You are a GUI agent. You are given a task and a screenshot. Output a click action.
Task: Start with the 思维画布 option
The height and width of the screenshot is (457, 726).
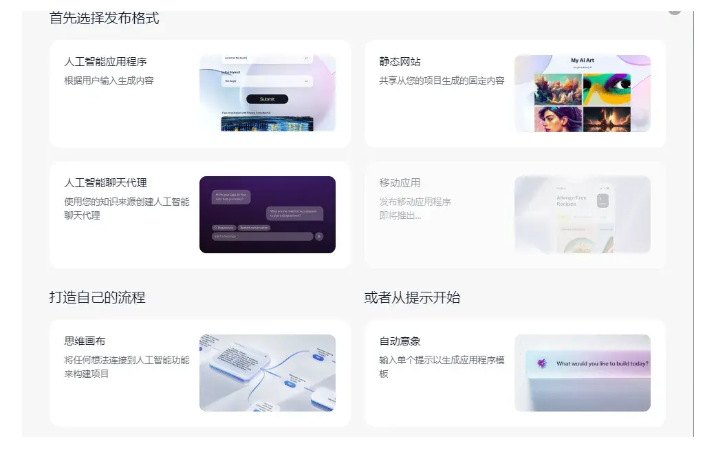pyautogui.click(x=84, y=341)
